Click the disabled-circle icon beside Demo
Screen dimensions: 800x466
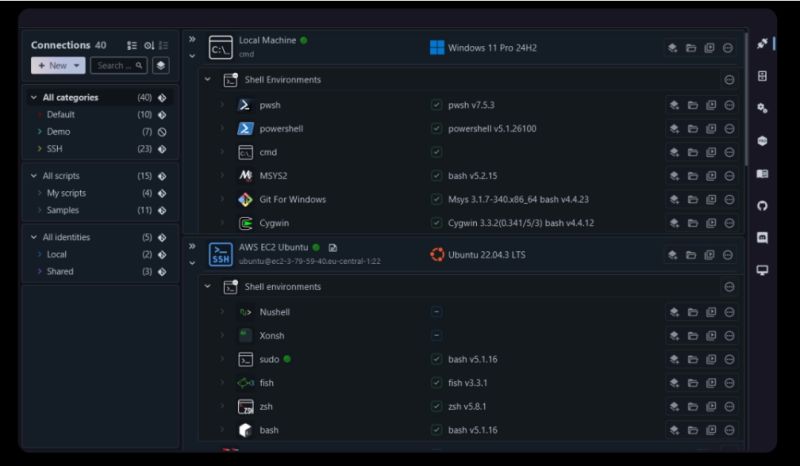point(162,132)
